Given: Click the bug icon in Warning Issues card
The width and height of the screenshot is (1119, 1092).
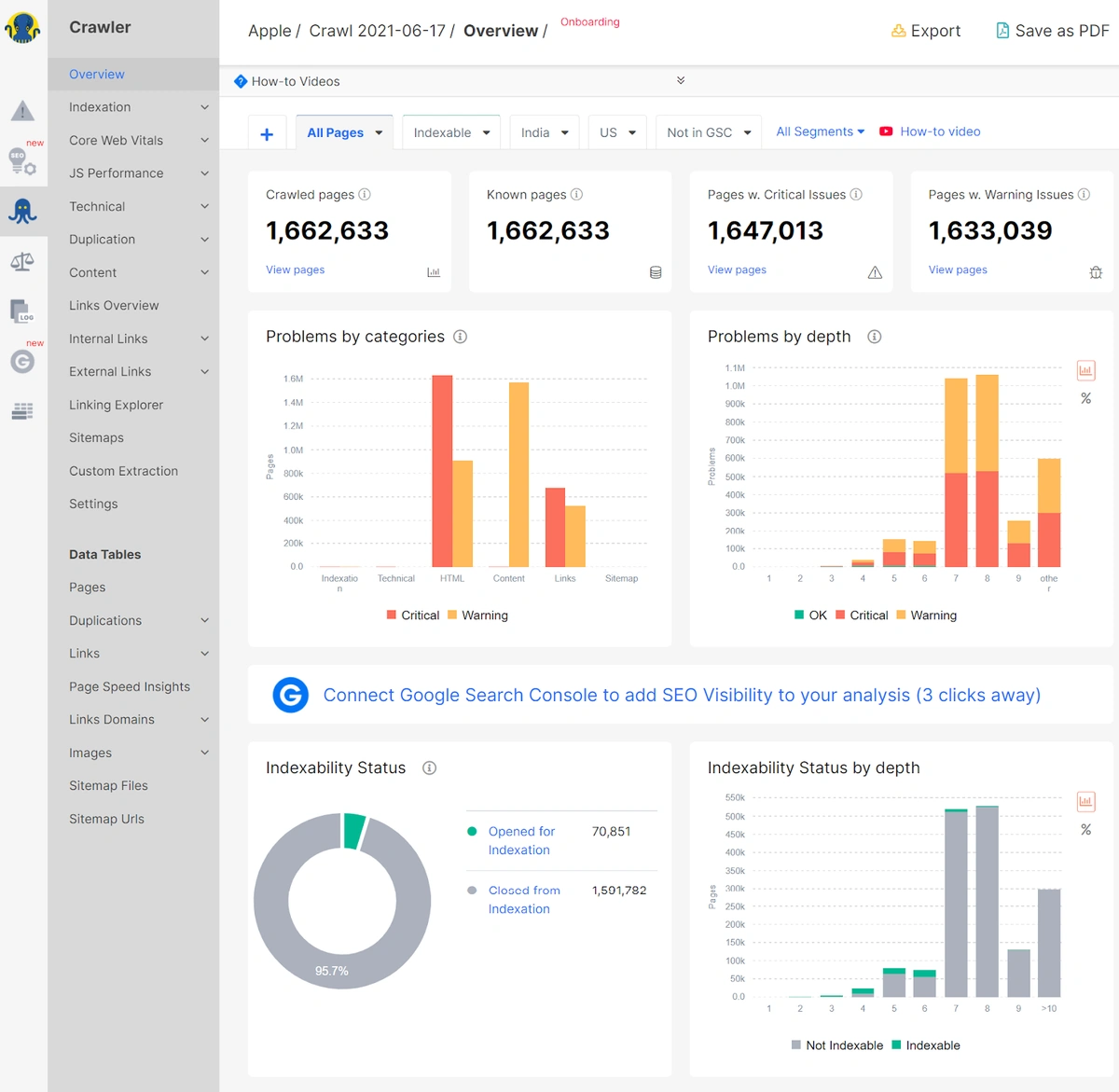Looking at the screenshot, I should (1096, 272).
